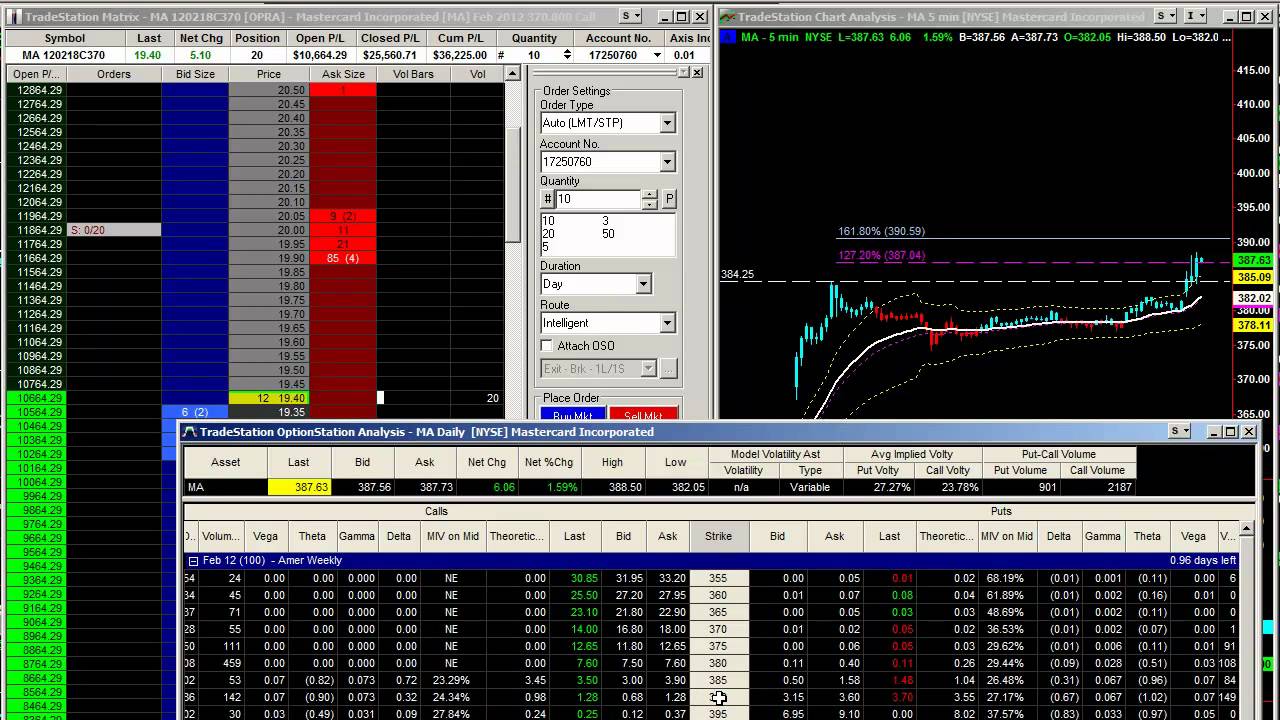Screen dimensions: 1280x720
Task: Click the ask size cell 9 (2) at 20.05
Action: click(x=343, y=216)
